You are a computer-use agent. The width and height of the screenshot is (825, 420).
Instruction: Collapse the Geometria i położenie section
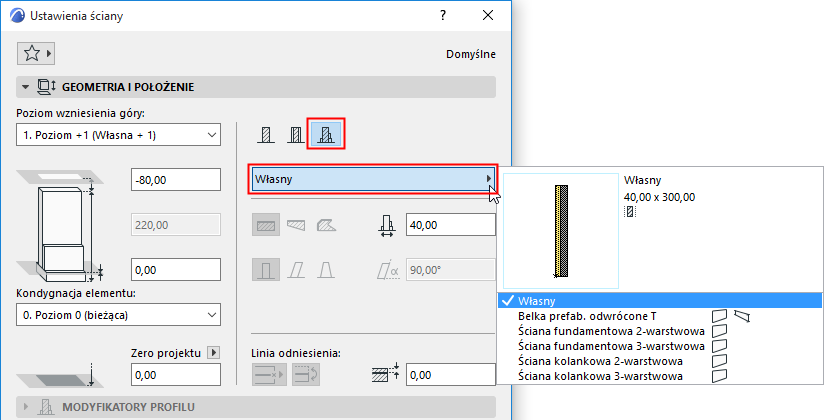pyautogui.click(x=25, y=87)
